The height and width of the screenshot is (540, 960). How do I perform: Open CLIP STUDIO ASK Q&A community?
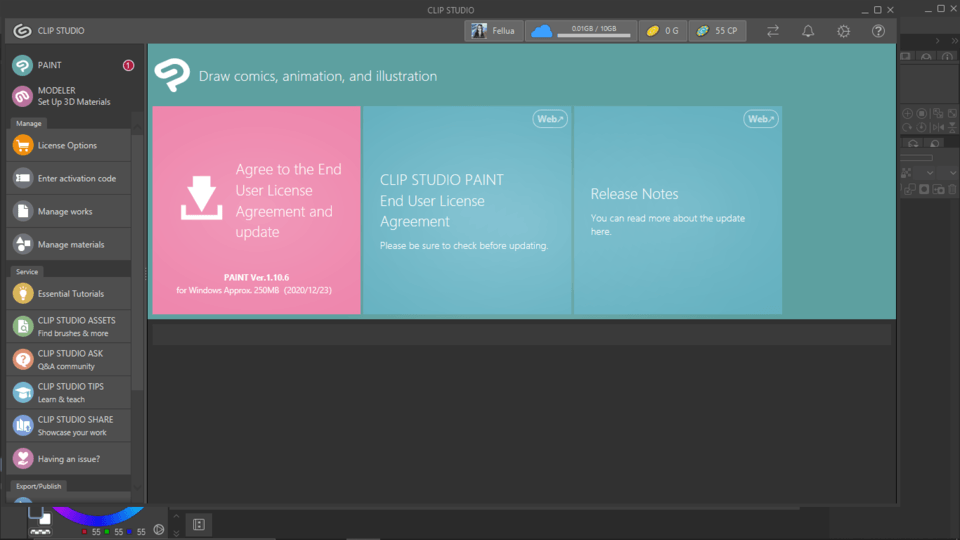[68, 359]
